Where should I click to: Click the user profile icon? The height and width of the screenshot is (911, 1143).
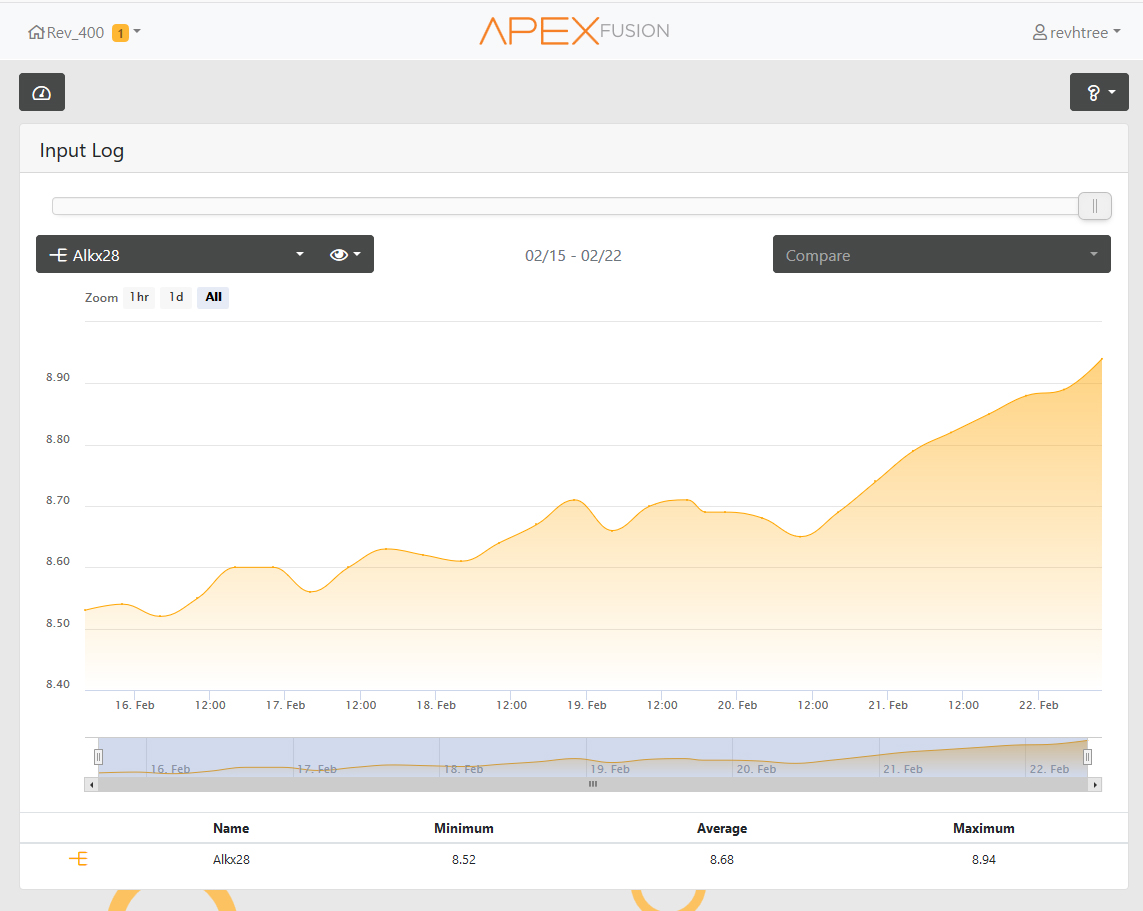pos(1039,32)
